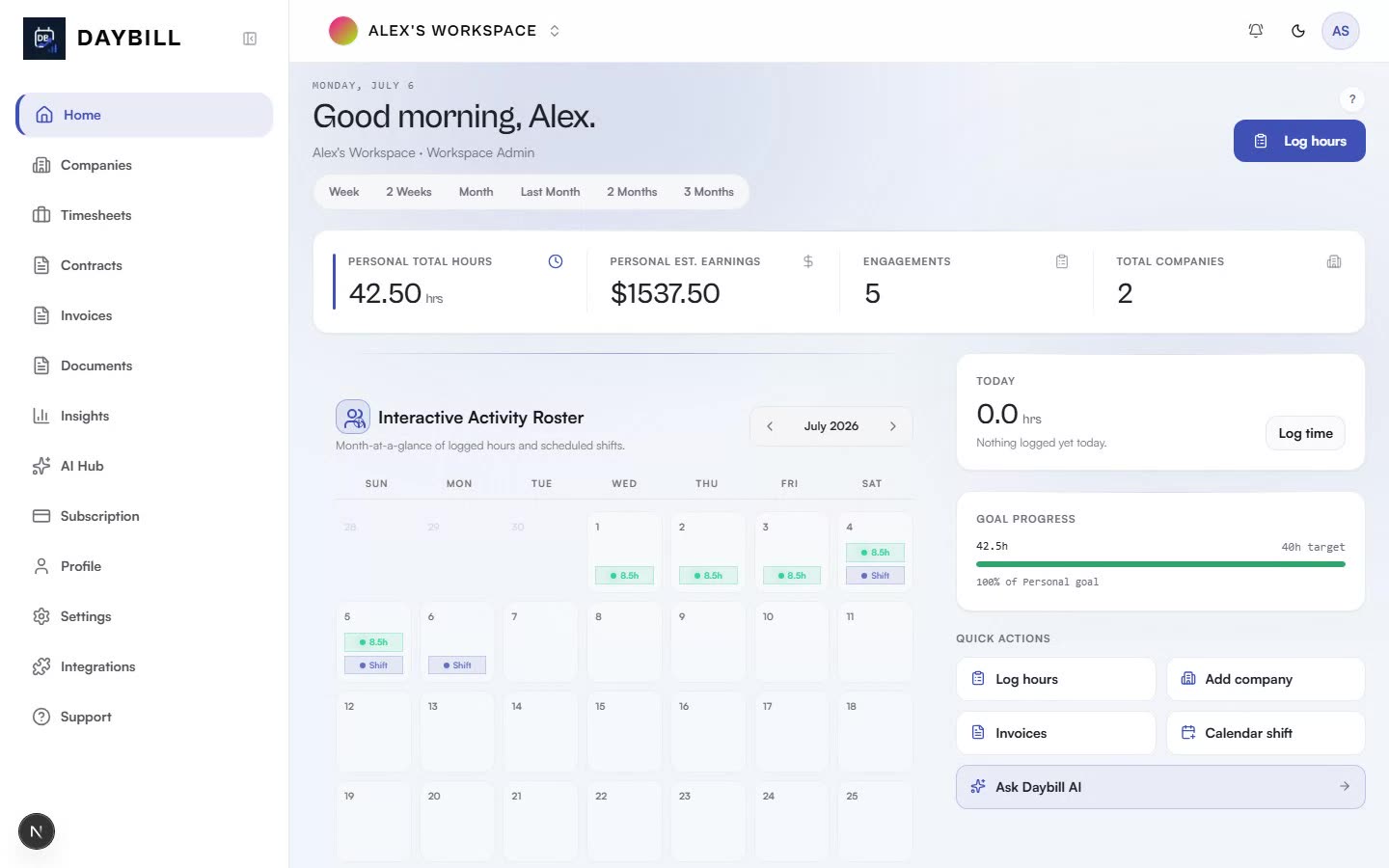This screenshot has width=1389, height=868.
Task: Select the 2 Months range tab
Action: click(x=632, y=192)
